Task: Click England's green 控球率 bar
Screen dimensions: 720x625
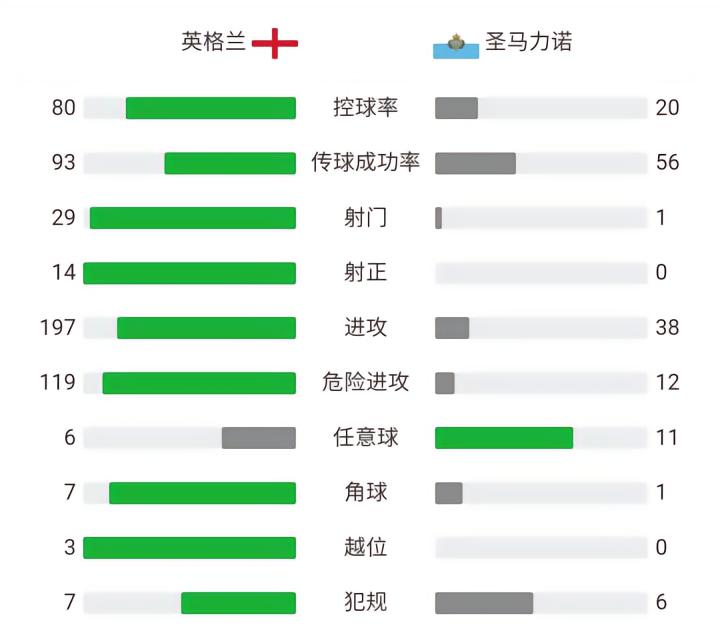Action: click(x=210, y=108)
